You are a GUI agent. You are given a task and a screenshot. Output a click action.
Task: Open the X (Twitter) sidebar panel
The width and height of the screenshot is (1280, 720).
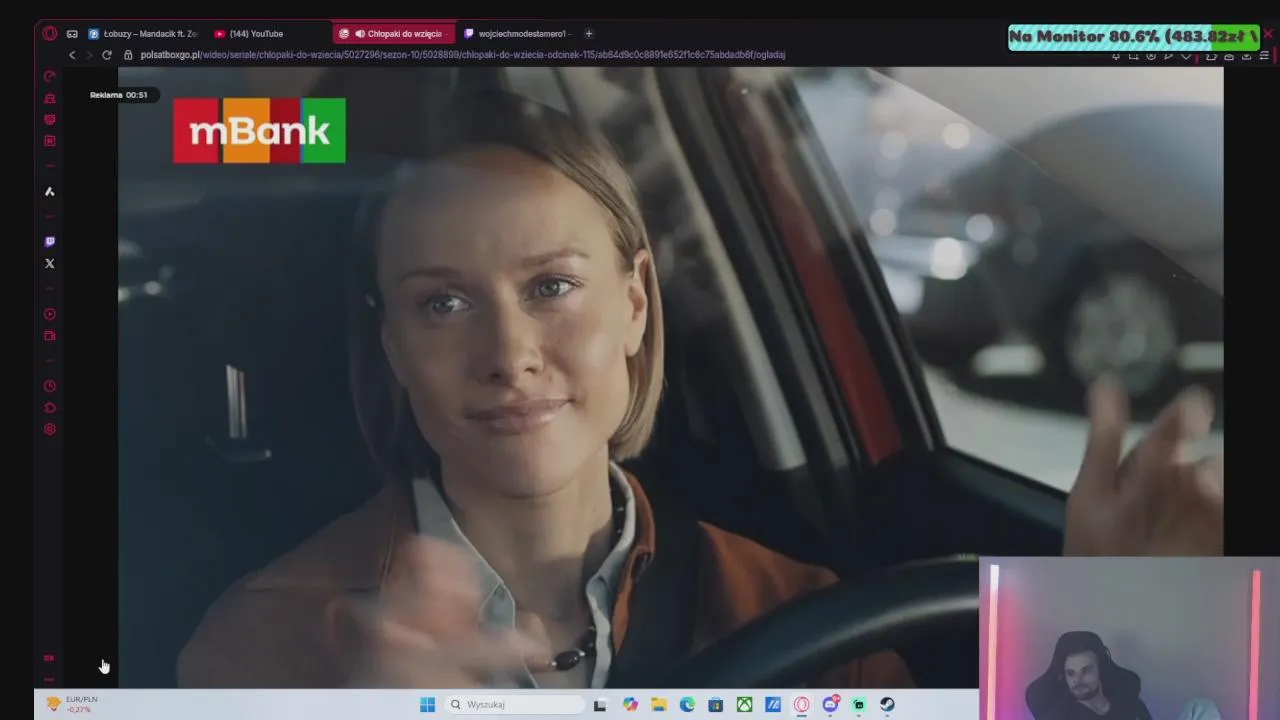[x=49, y=263]
